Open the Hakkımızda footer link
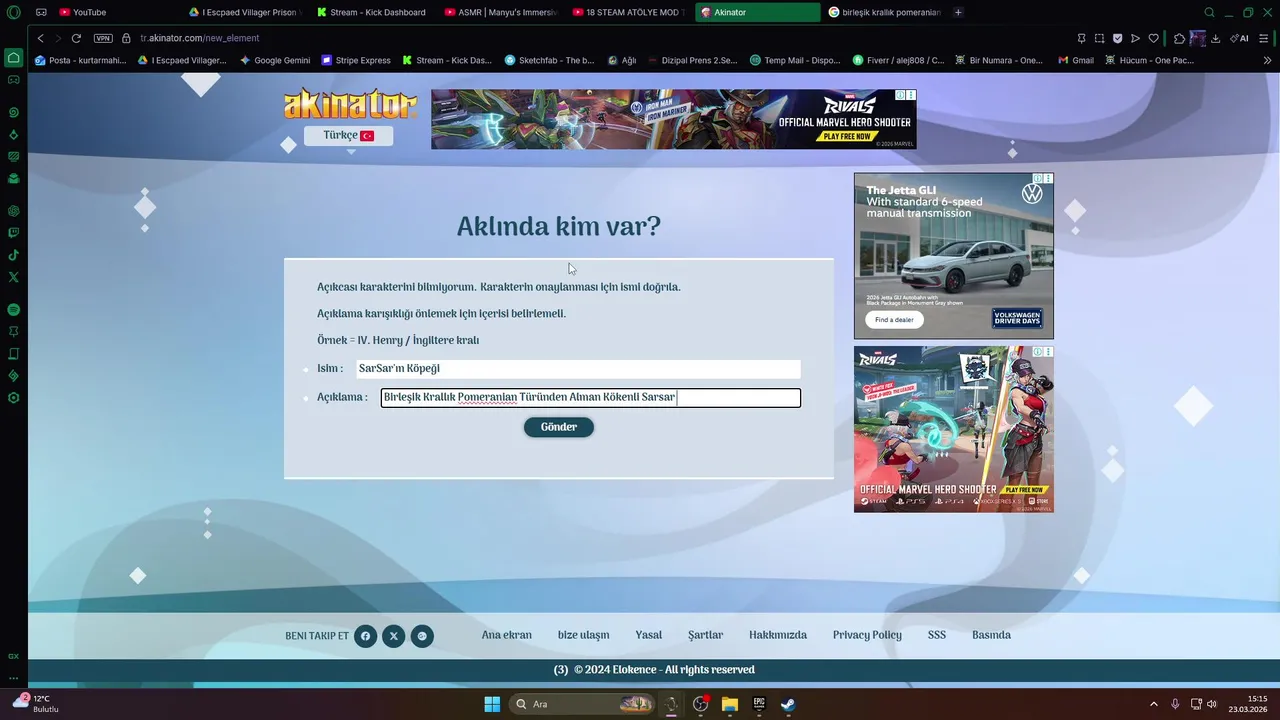The height and width of the screenshot is (720, 1280). pos(778,636)
